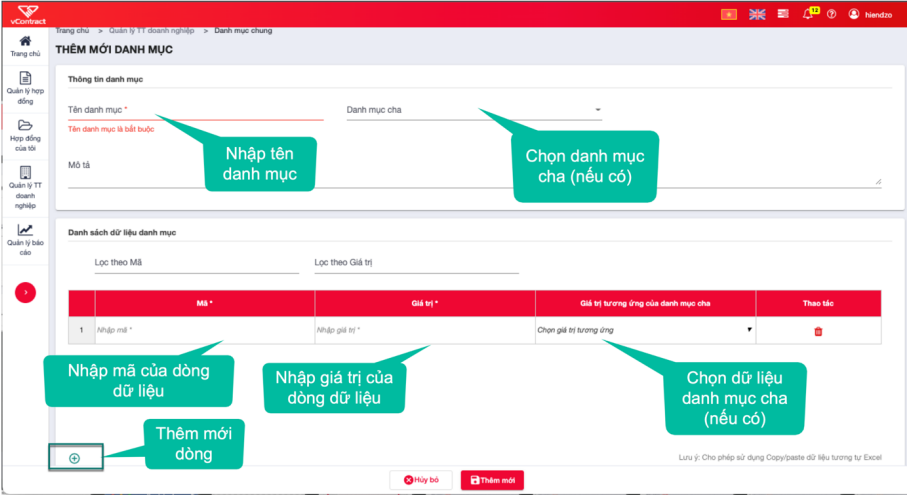Click the help question mark icon
Screen dimensions: 907x497
coord(831,14)
